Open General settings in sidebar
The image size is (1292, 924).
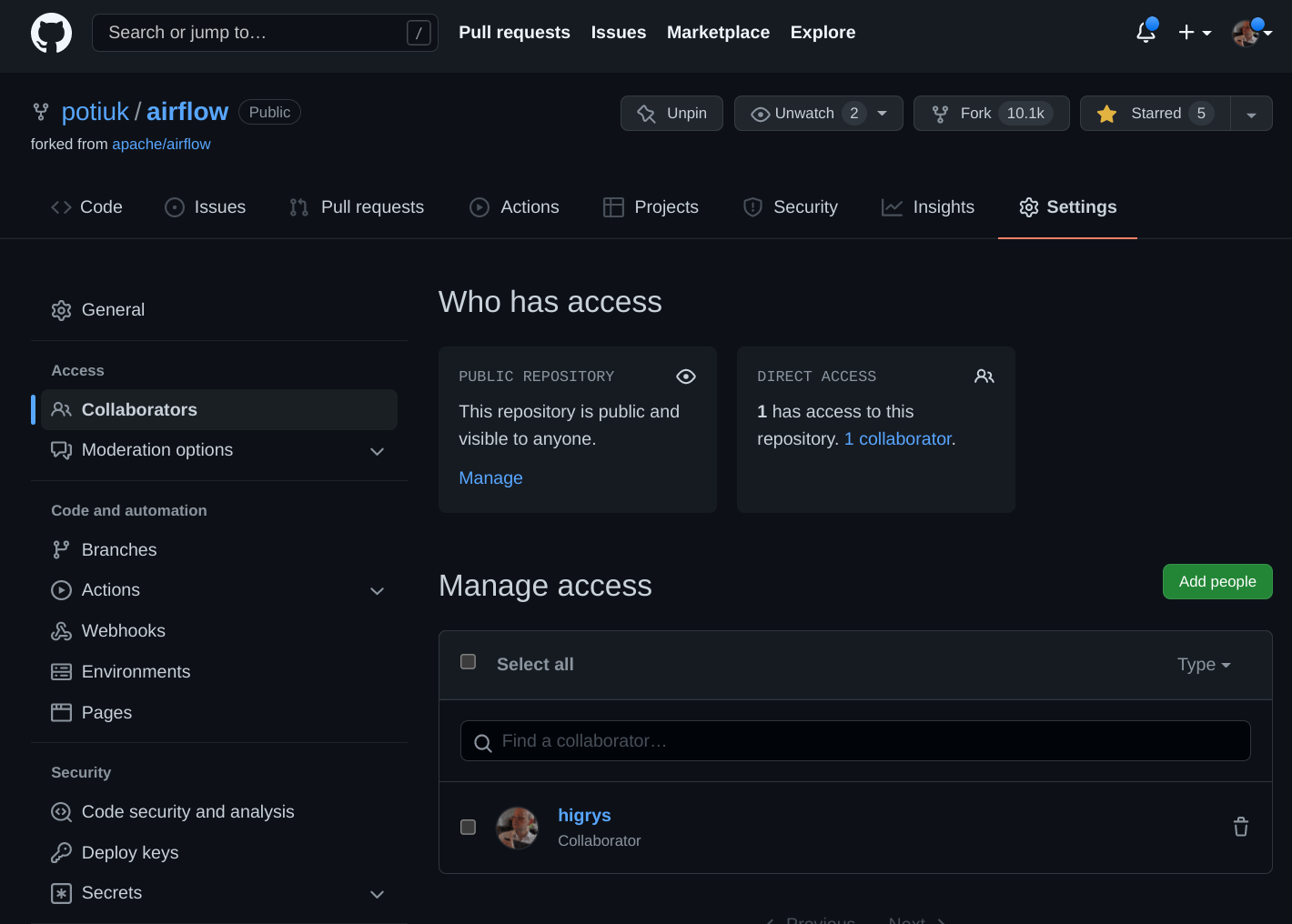(219, 310)
